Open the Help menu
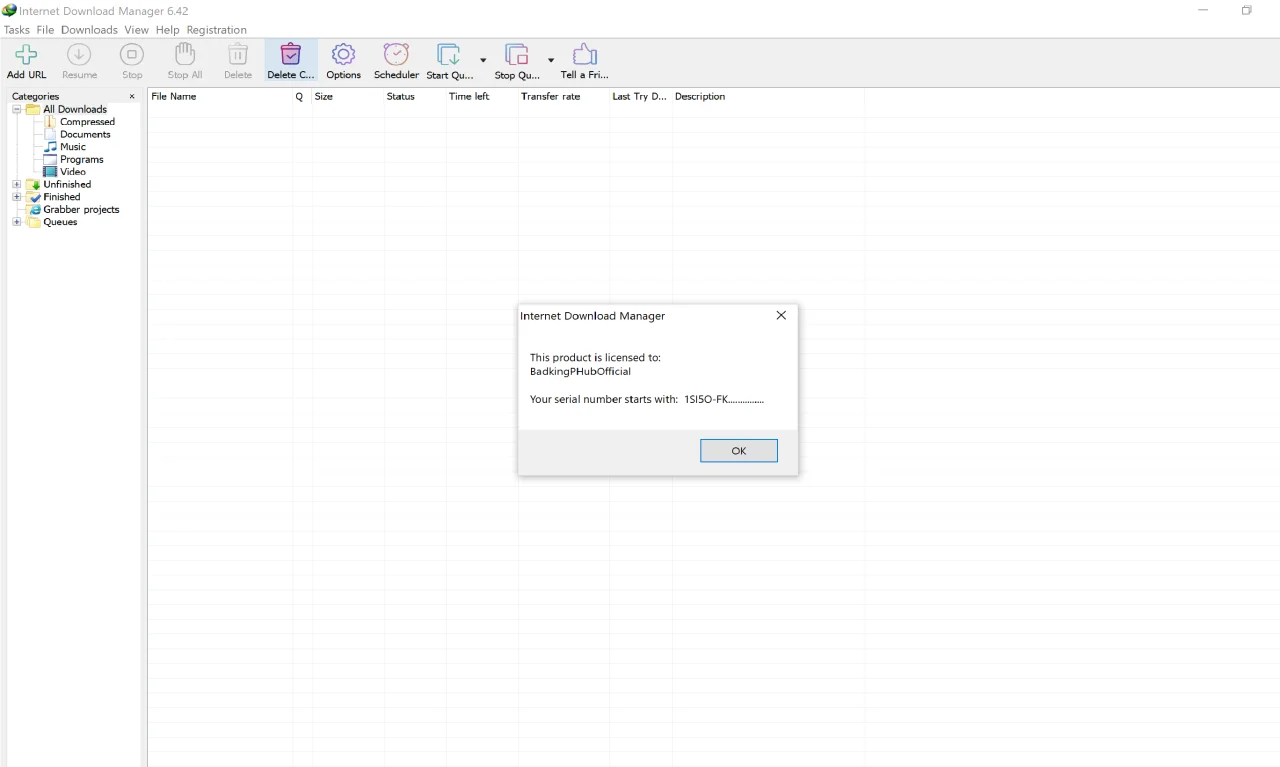 tap(167, 30)
